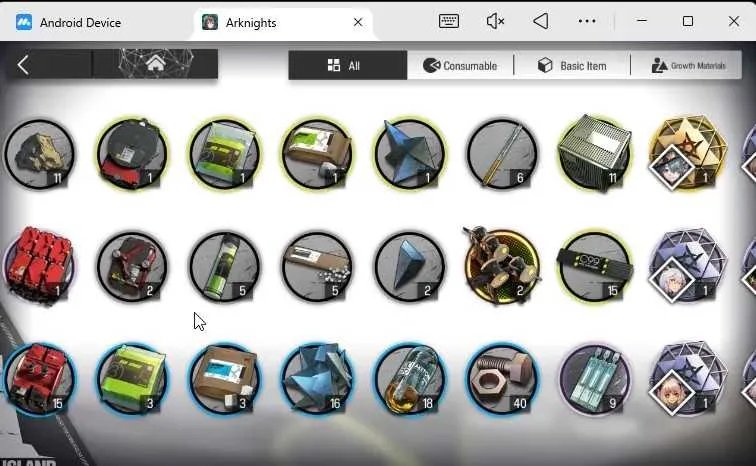Select the thin rod item with count 6
This screenshot has width=756, height=466.
[x=502, y=154]
